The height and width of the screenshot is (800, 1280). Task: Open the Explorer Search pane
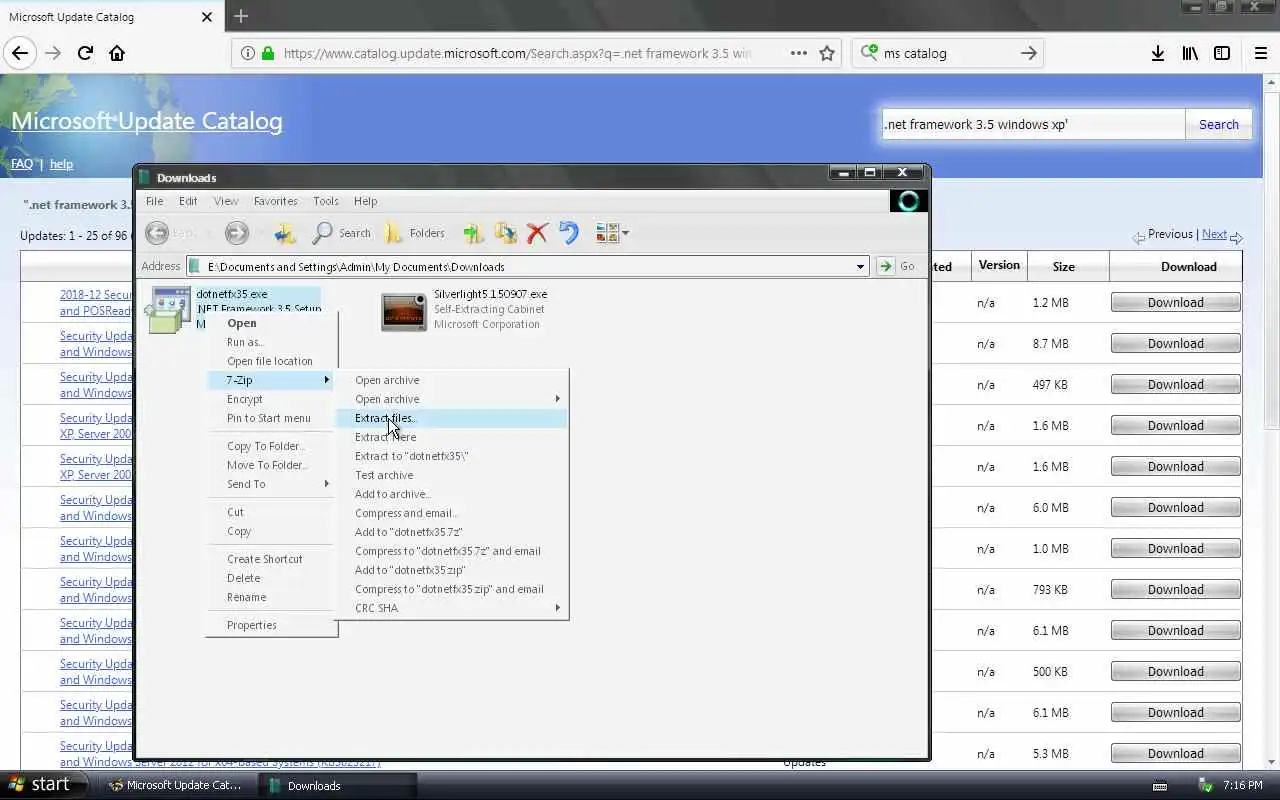(x=341, y=233)
